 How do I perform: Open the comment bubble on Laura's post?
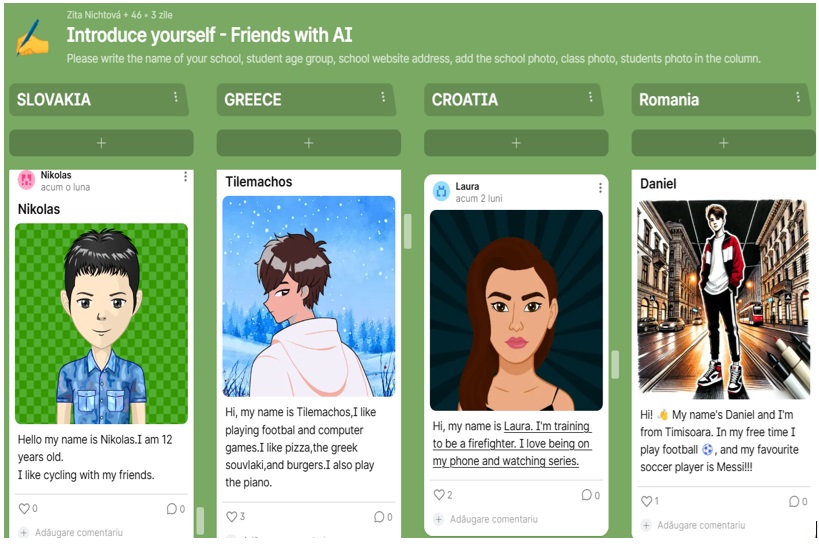click(587, 494)
